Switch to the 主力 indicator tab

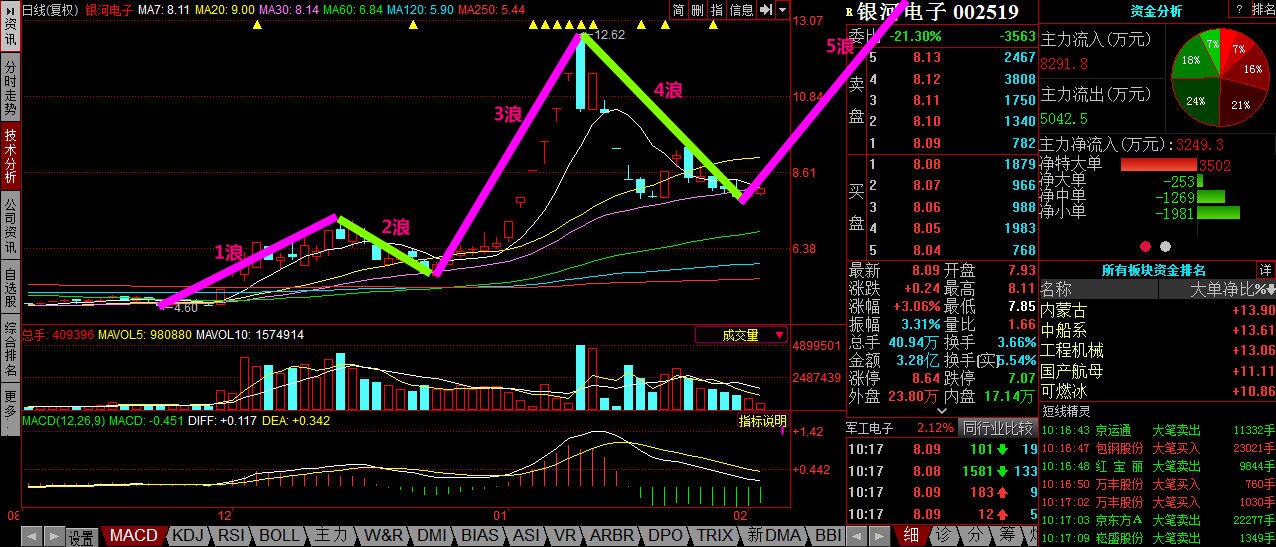tap(331, 536)
